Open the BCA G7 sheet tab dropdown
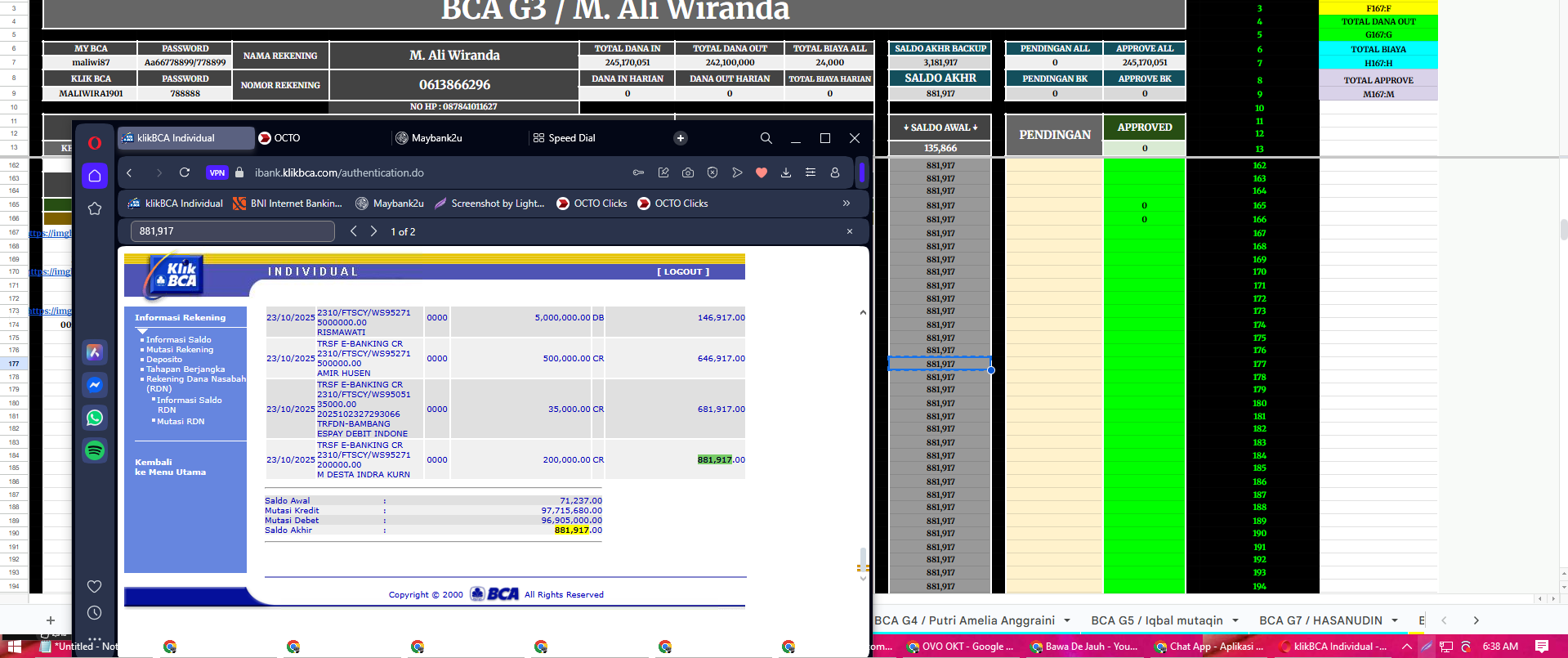Screen dimensions: 1568x658 1395,620
